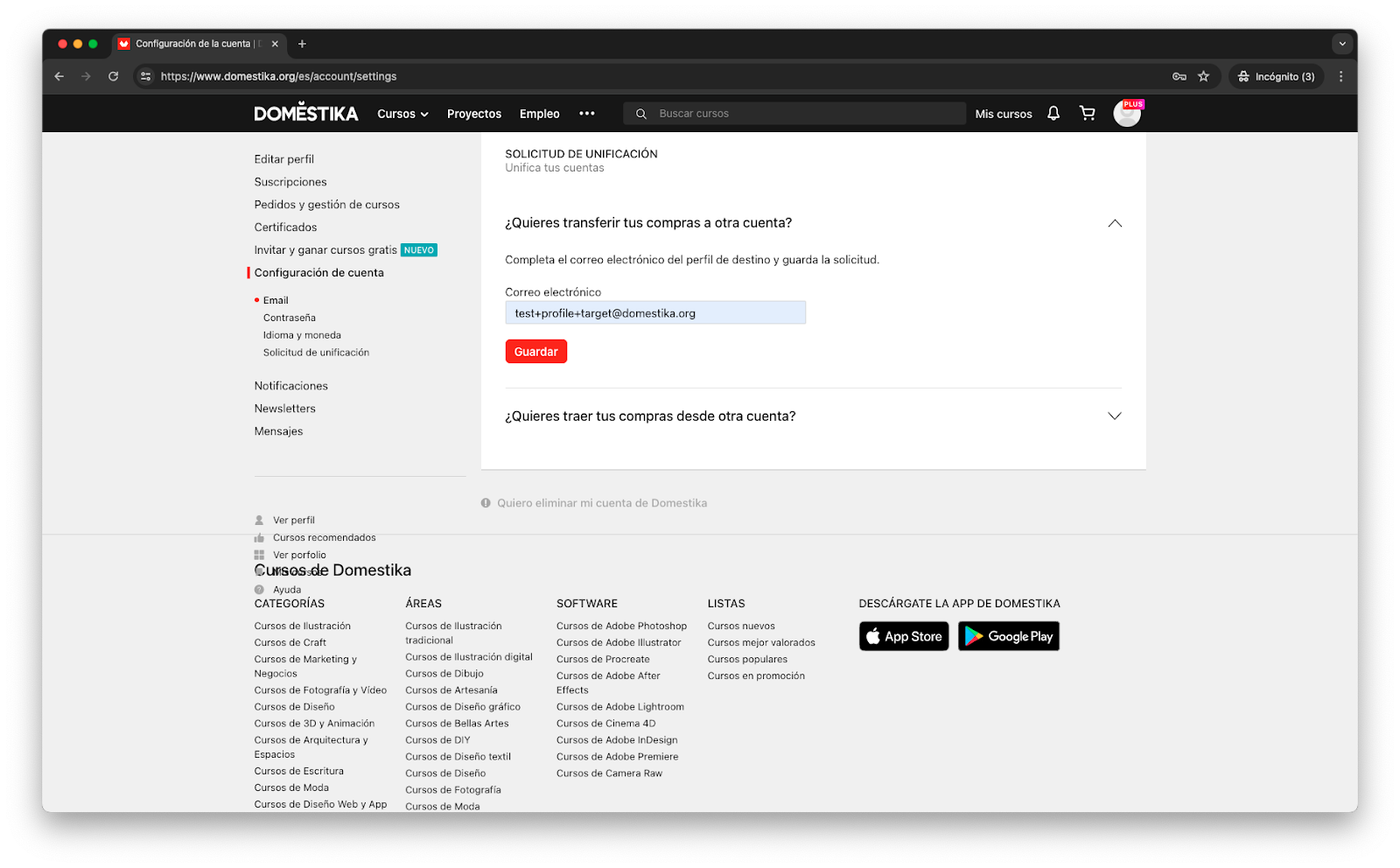The height and width of the screenshot is (868, 1400).
Task: Select Editar perfil in sidebar
Action: 284,159
